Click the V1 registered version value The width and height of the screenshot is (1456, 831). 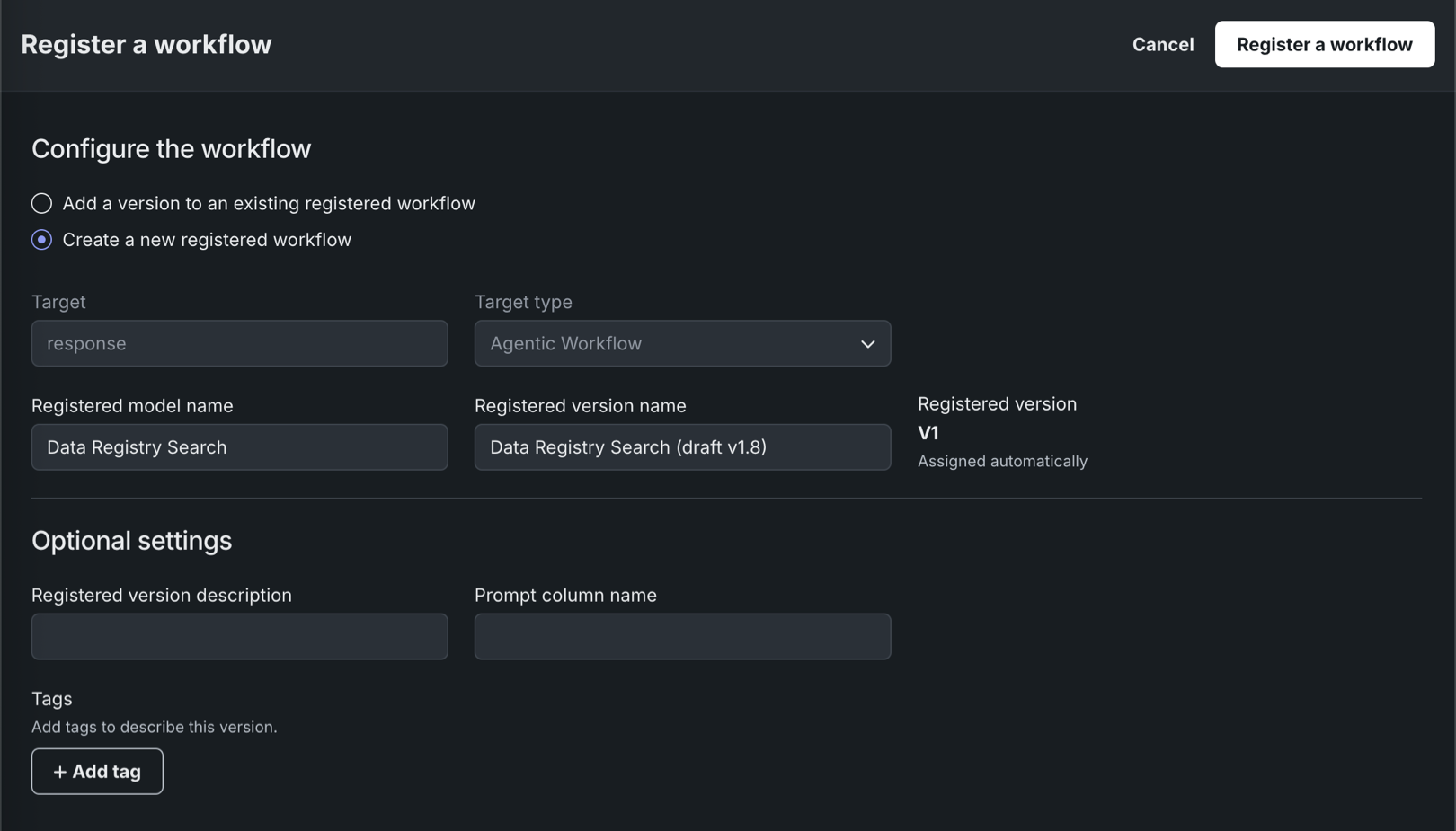click(x=928, y=433)
